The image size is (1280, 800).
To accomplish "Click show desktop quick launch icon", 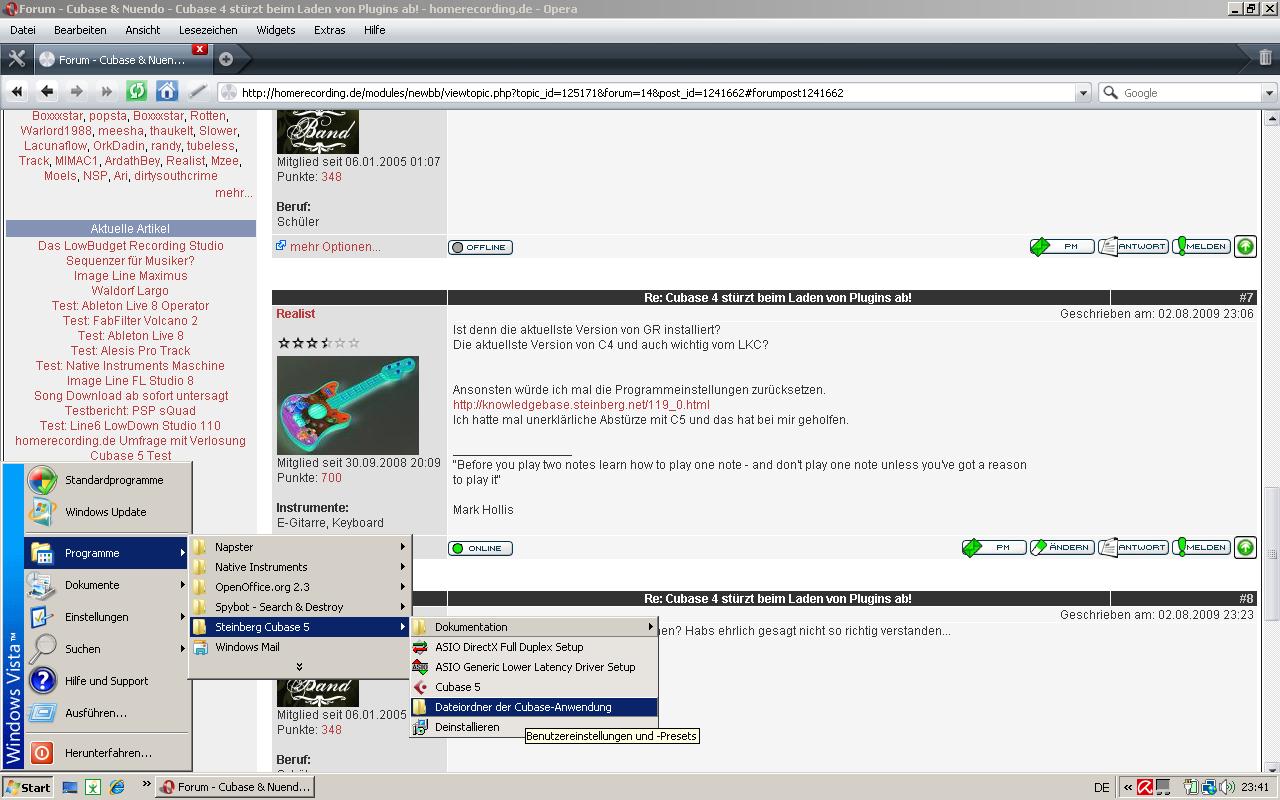I will tap(70, 787).
